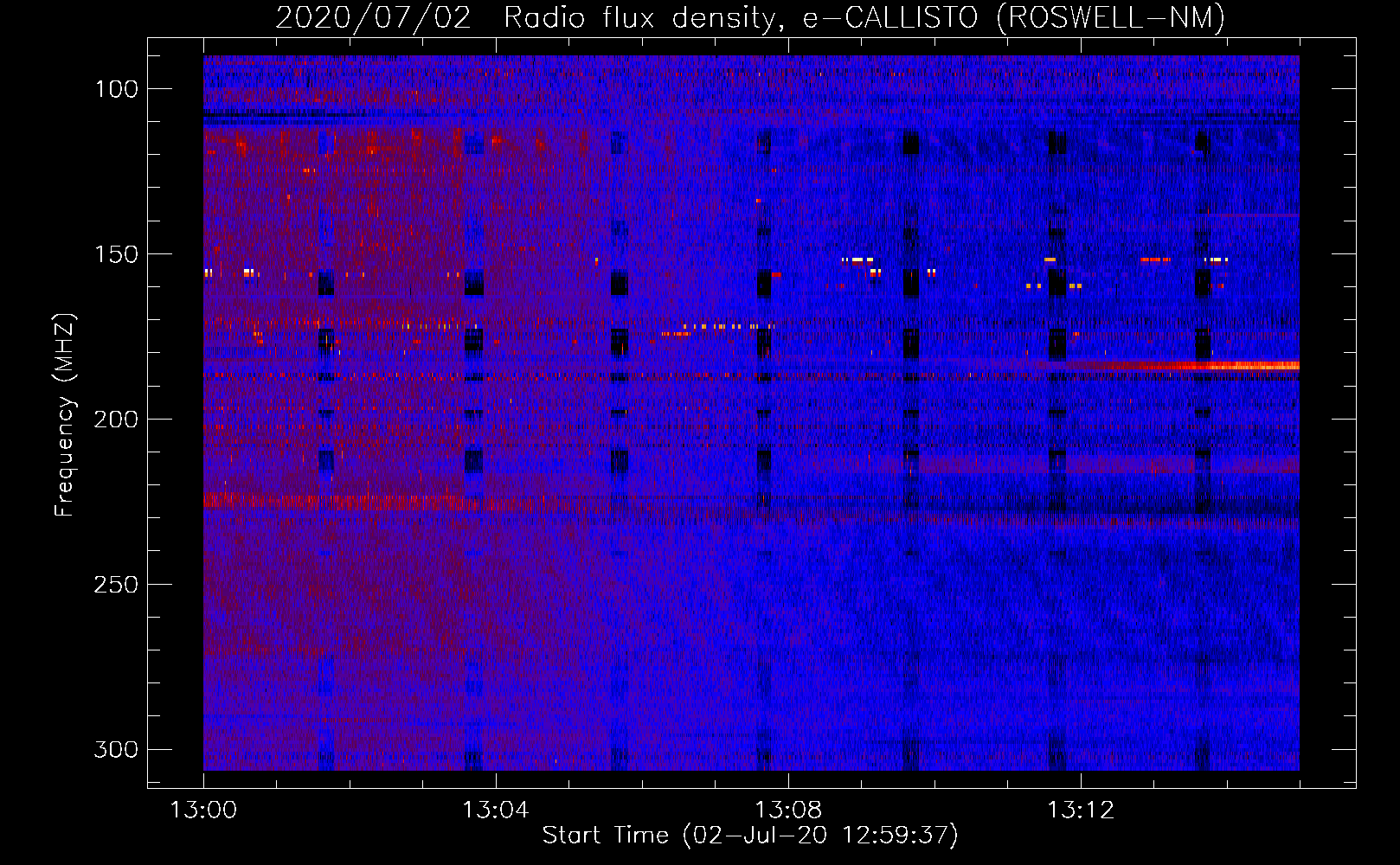Click the 13:04 time tick label
Image resolution: width=1400 pixels, height=865 pixels.
point(496,811)
